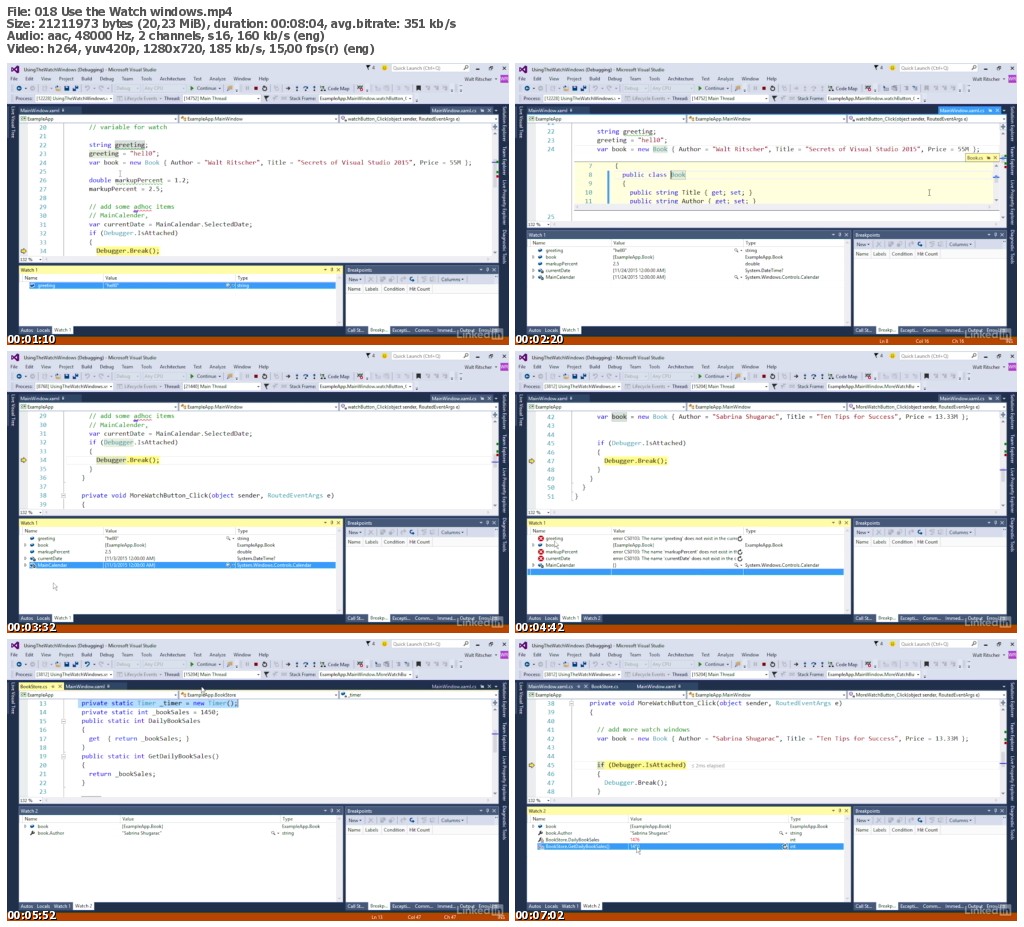Open Debug menu in 00:01:10 frame

(107, 78)
